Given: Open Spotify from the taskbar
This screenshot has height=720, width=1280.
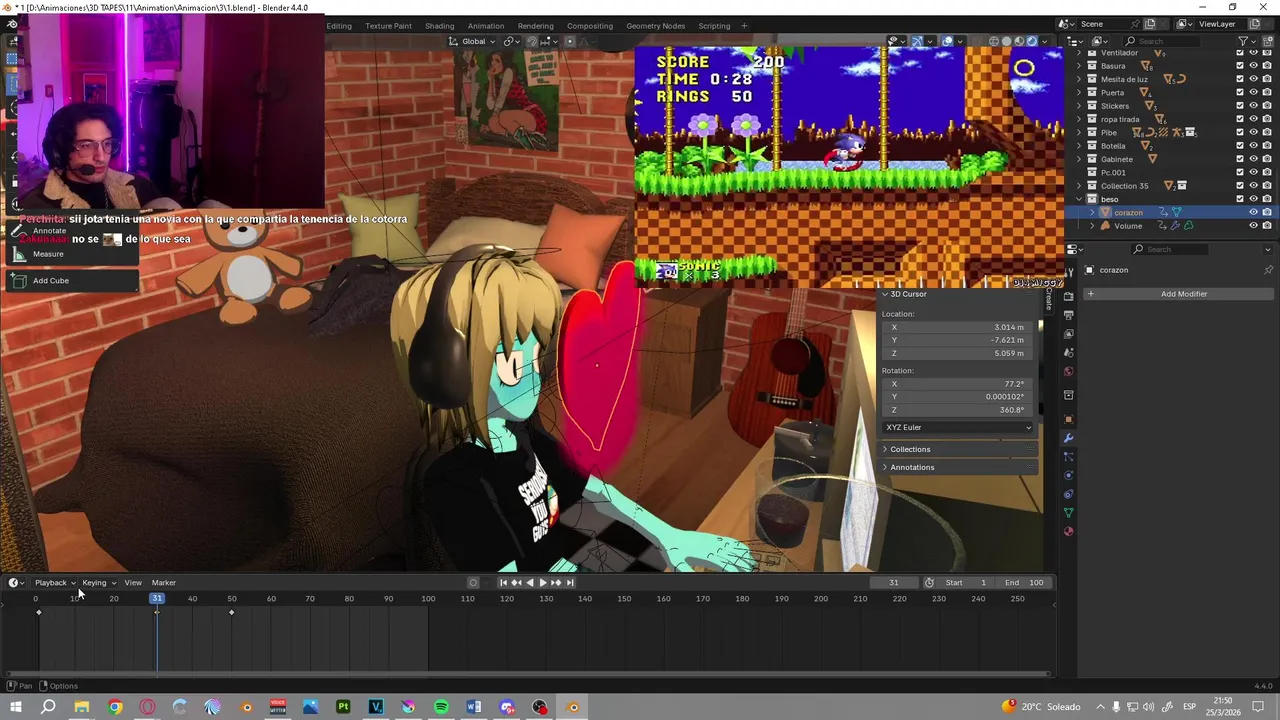Looking at the screenshot, I should click(441, 707).
